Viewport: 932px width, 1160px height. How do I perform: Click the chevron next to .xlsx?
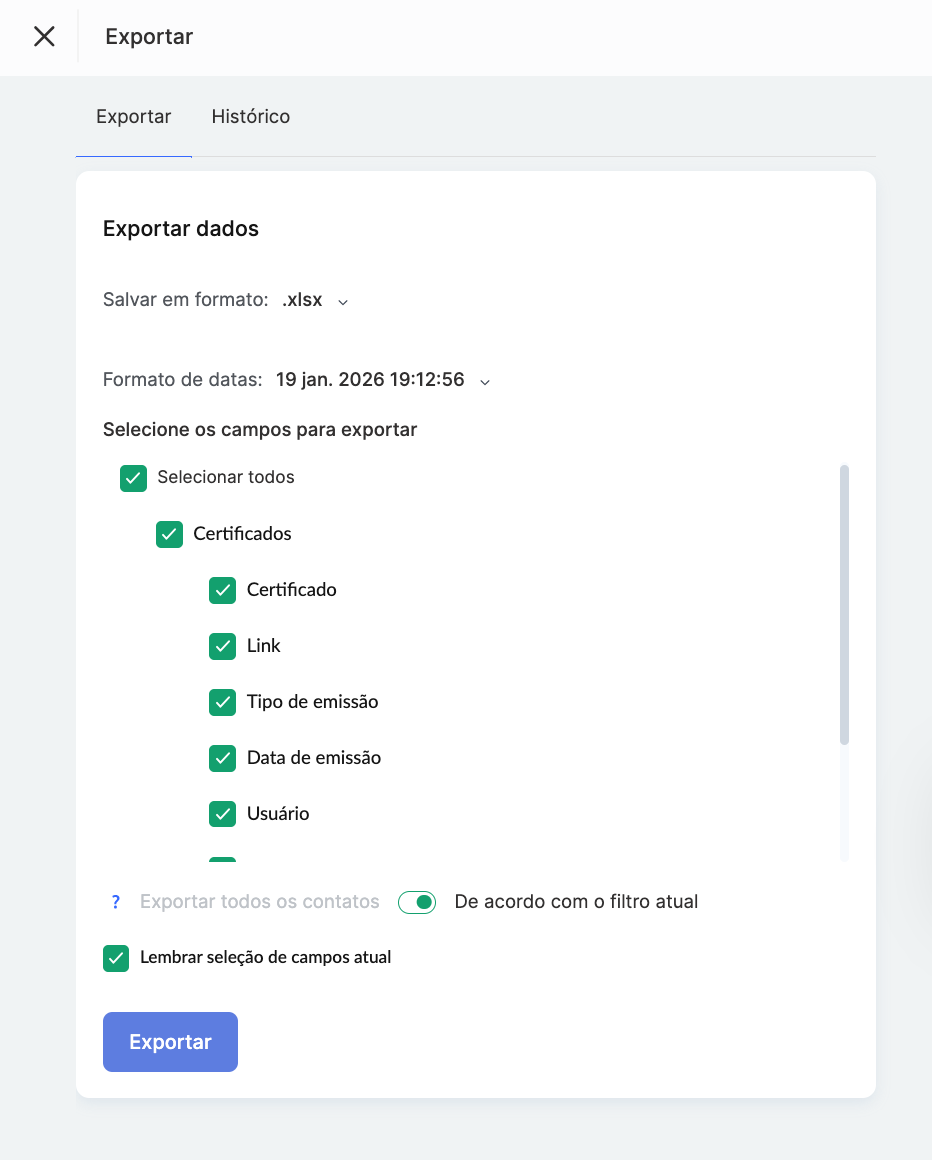pos(343,301)
